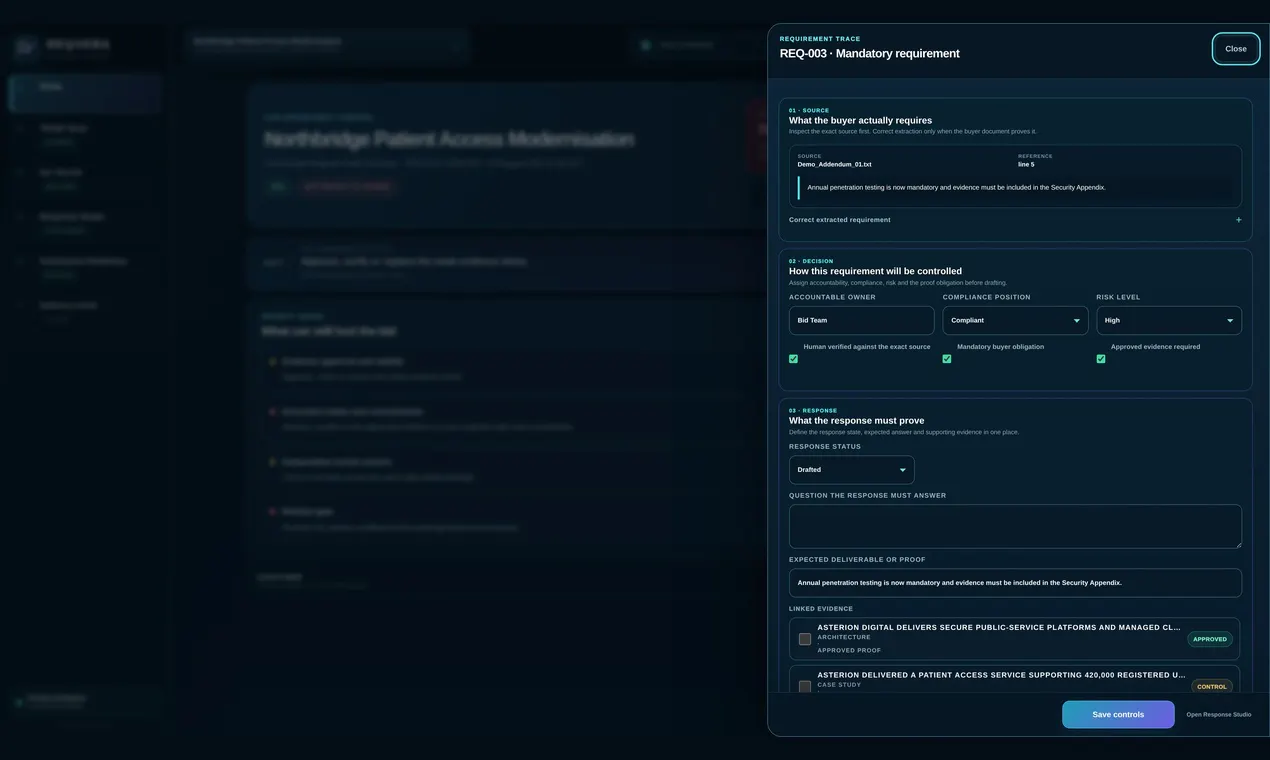Click the heading What the buyer actually requires
Screen dimensions: 1270x760
(x=860, y=120)
